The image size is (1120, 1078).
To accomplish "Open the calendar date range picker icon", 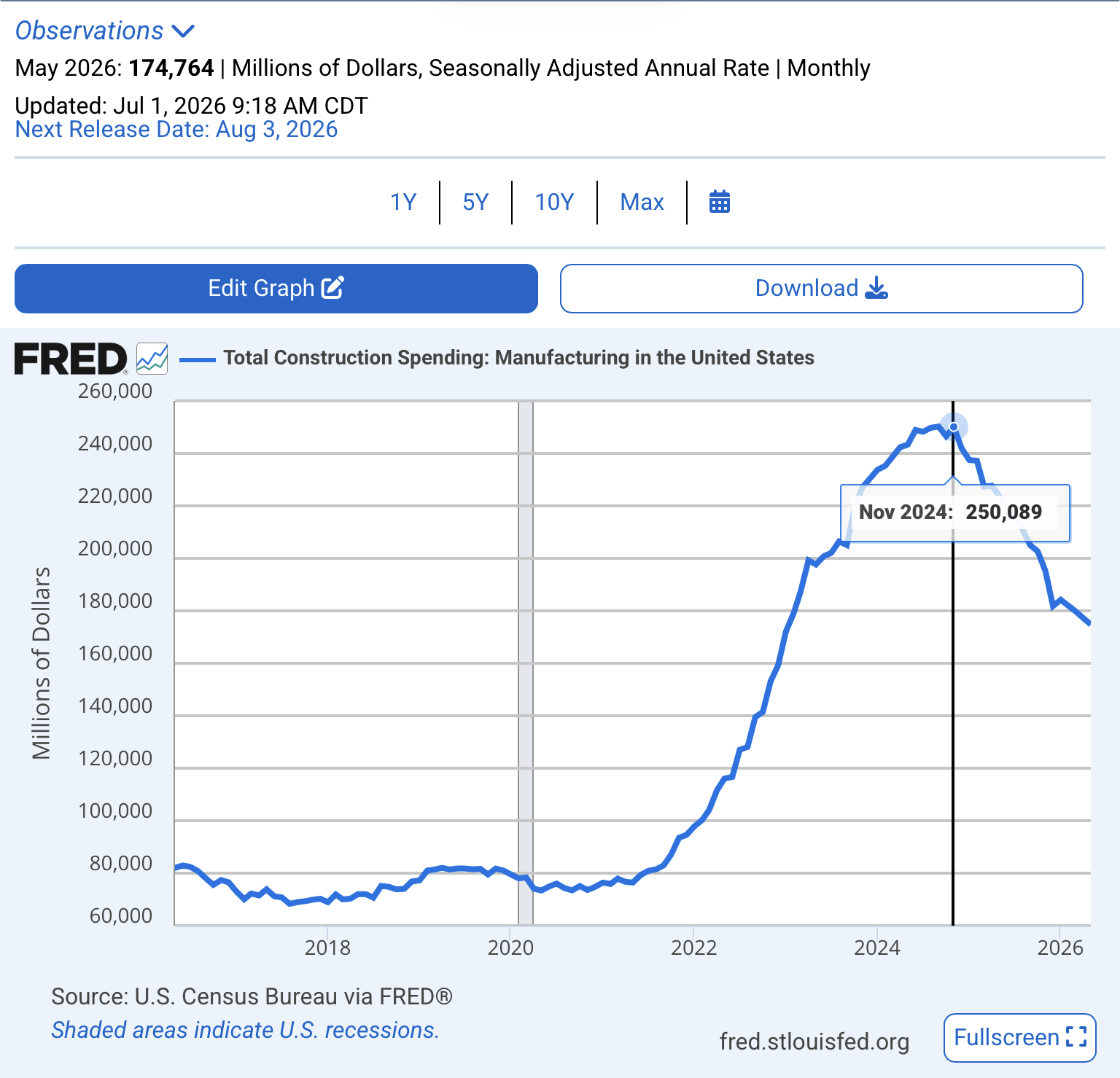I will pos(720,202).
